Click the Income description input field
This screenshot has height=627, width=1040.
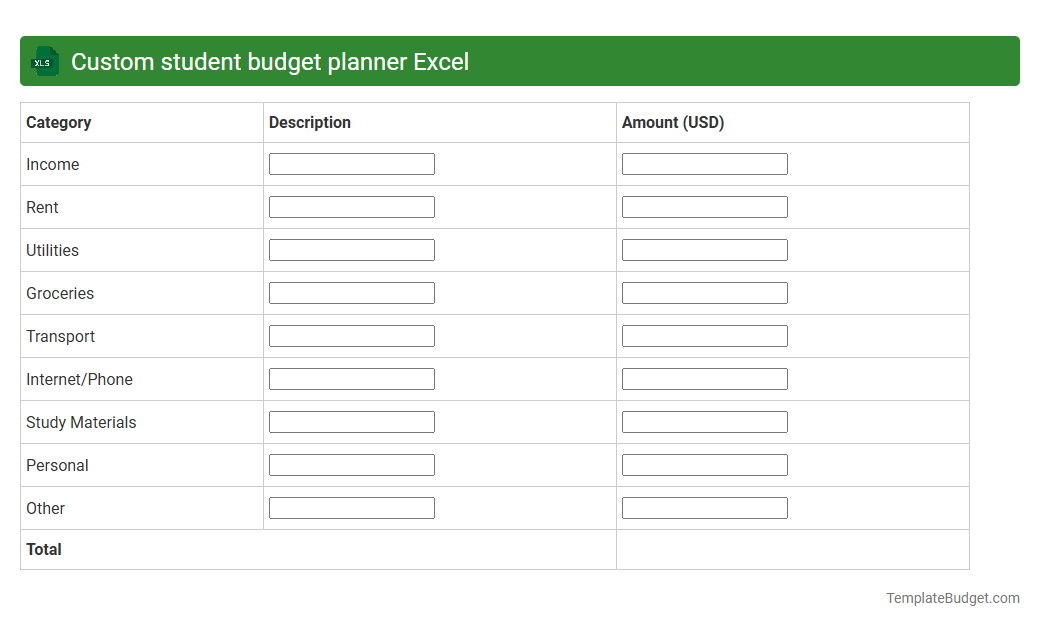pyautogui.click(x=351, y=163)
